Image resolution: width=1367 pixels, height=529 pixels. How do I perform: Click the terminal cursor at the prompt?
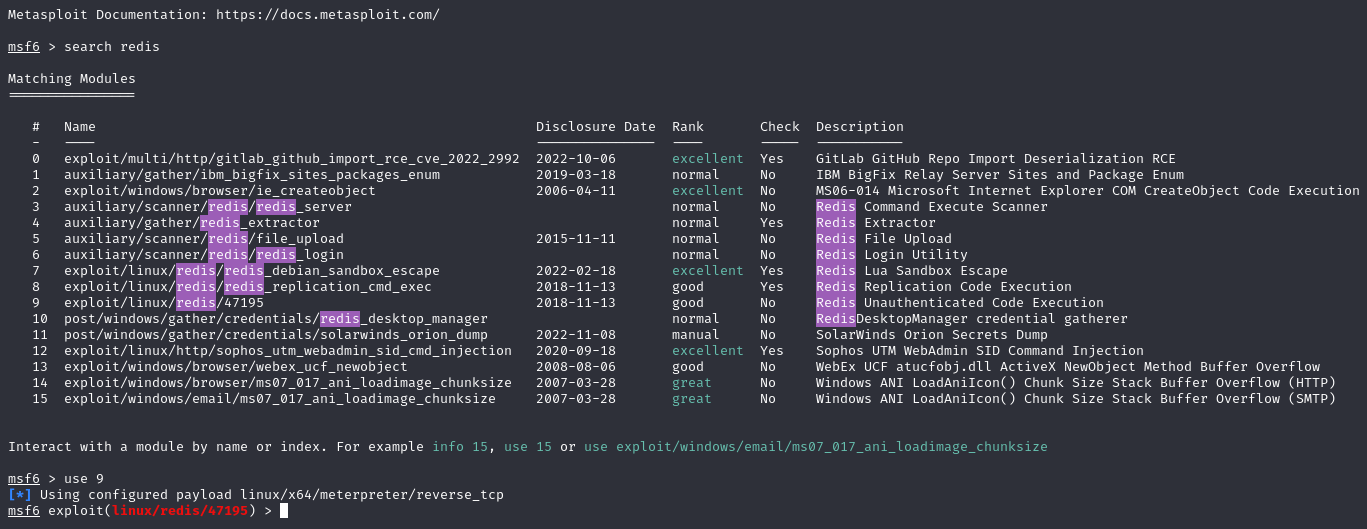[x=284, y=511]
